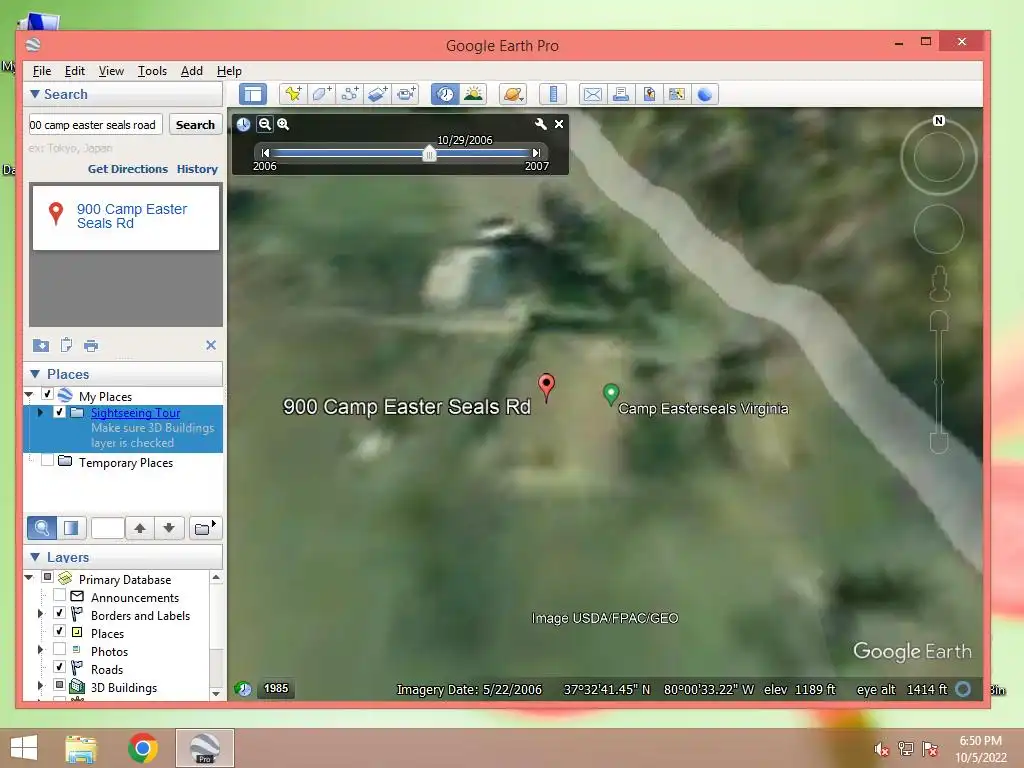
Task: Check the Temporary Places checkbox
Action: (x=47, y=460)
